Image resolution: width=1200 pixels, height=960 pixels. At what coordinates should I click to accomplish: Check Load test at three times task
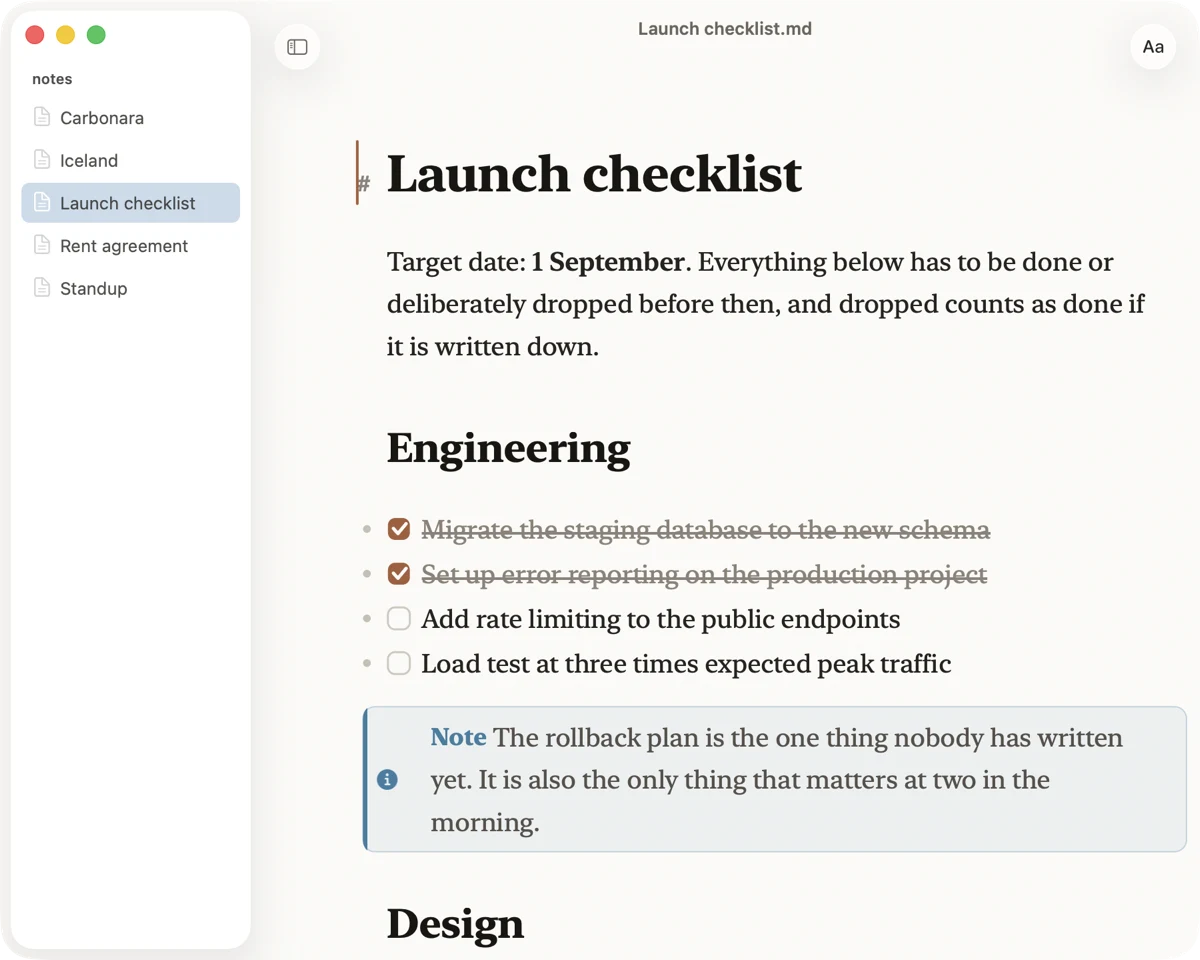point(399,663)
